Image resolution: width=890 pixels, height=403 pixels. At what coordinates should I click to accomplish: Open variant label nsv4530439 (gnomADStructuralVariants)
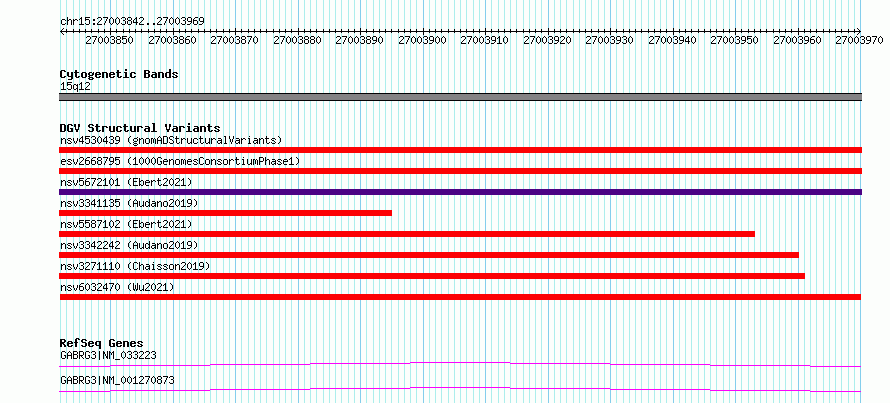pos(171,140)
